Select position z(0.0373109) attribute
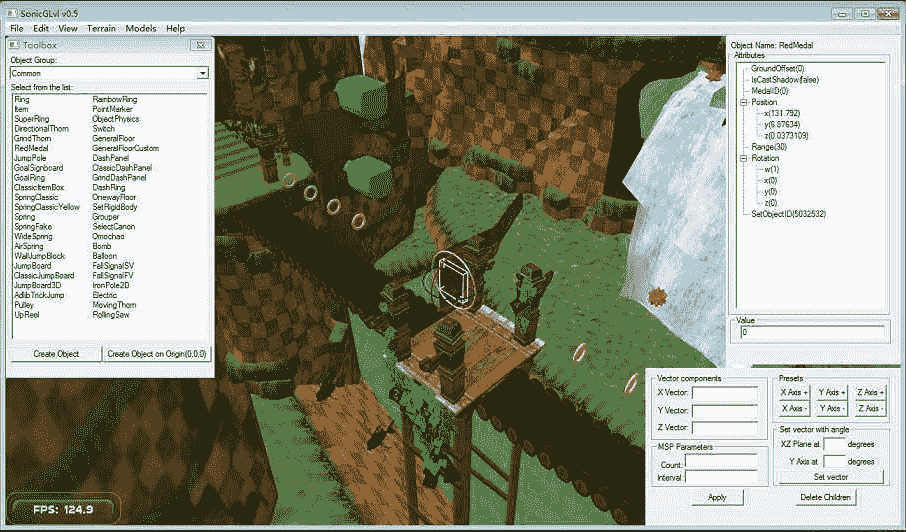 point(786,136)
